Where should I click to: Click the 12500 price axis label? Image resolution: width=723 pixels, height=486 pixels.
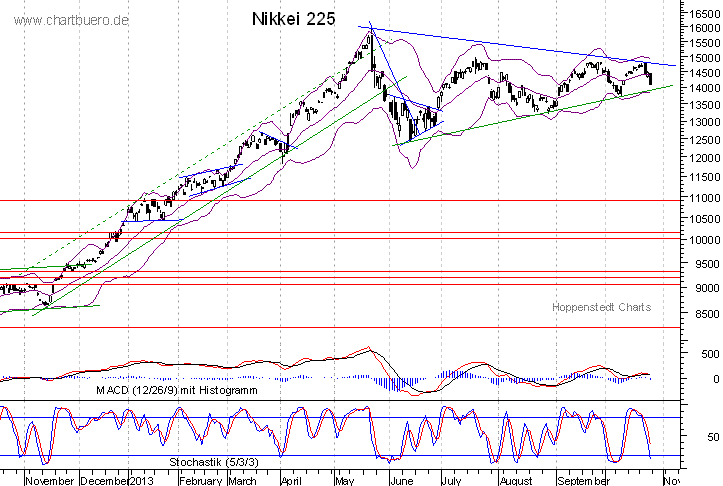pos(705,140)
